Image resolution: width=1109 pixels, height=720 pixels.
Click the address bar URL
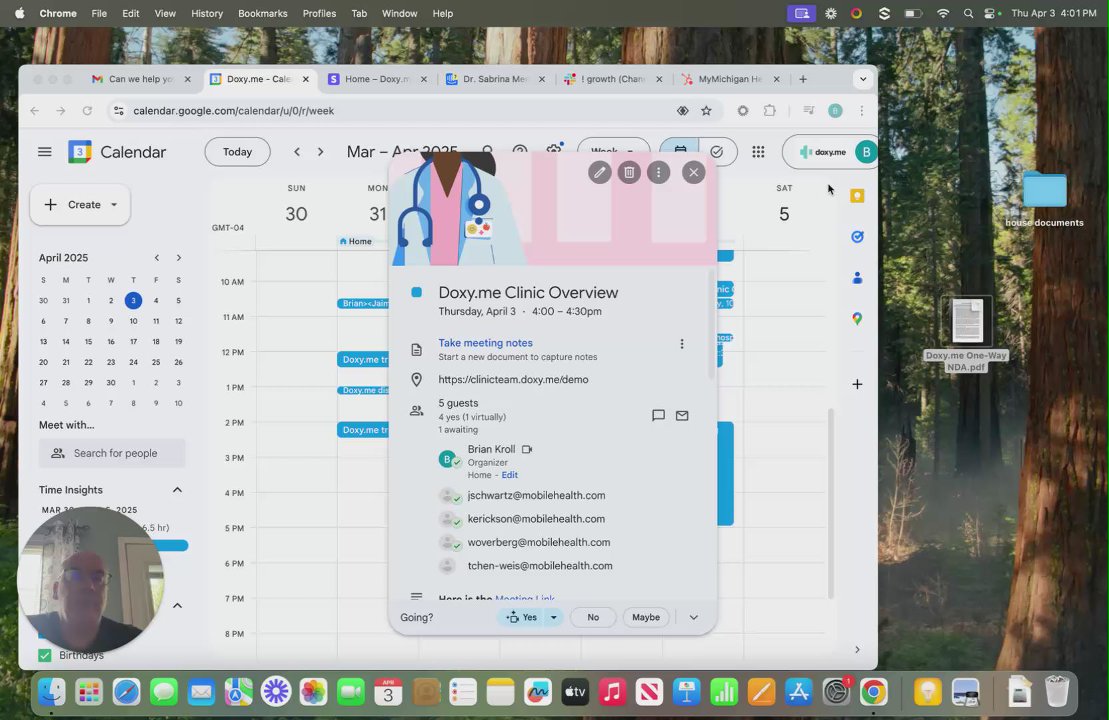(x=233, y=110)
